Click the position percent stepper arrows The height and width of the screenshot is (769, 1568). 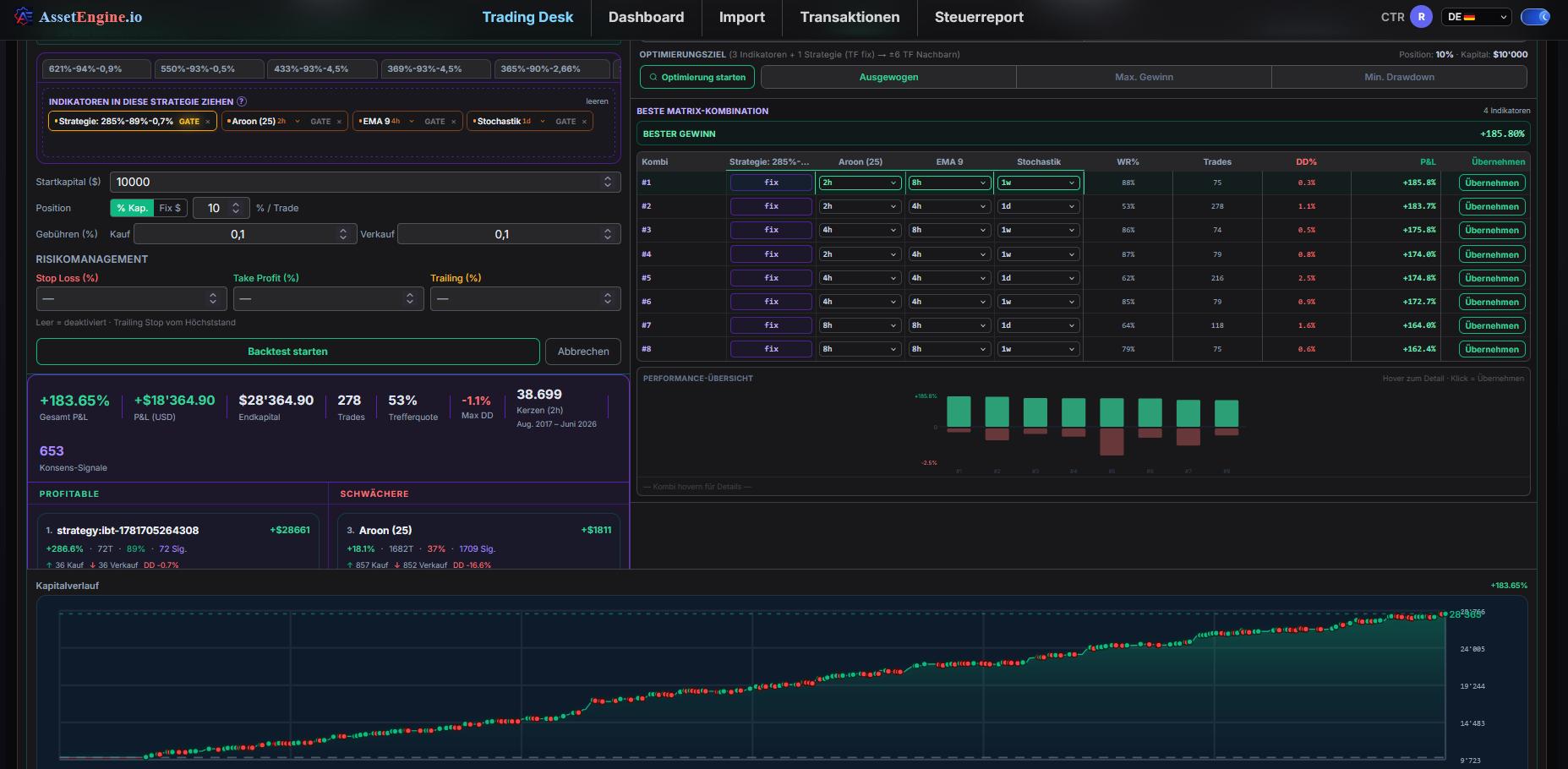(x=236, y=208)
